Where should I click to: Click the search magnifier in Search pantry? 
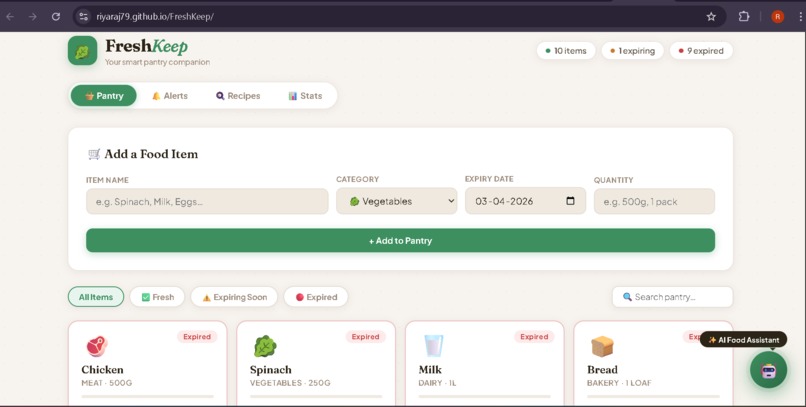pos(627,297)
